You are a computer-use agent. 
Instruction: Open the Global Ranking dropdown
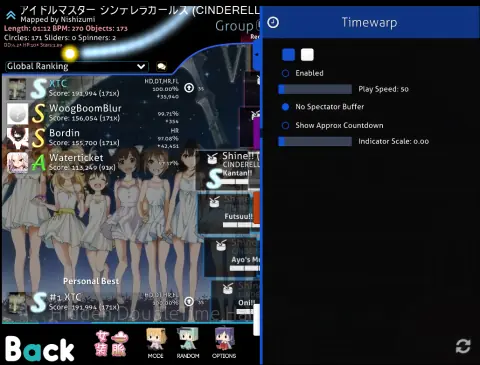[77, 66]
